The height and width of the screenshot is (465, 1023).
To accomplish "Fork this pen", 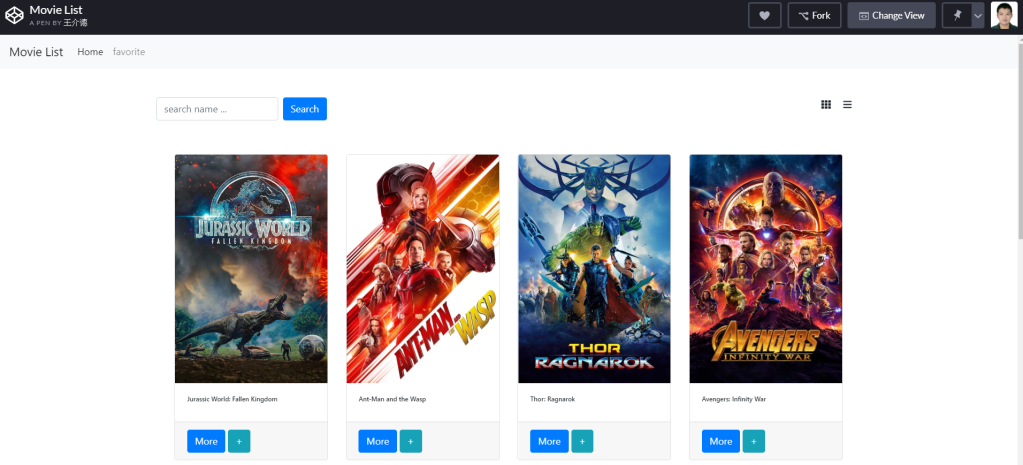I will pyautogui.click(x=814, y=16).
